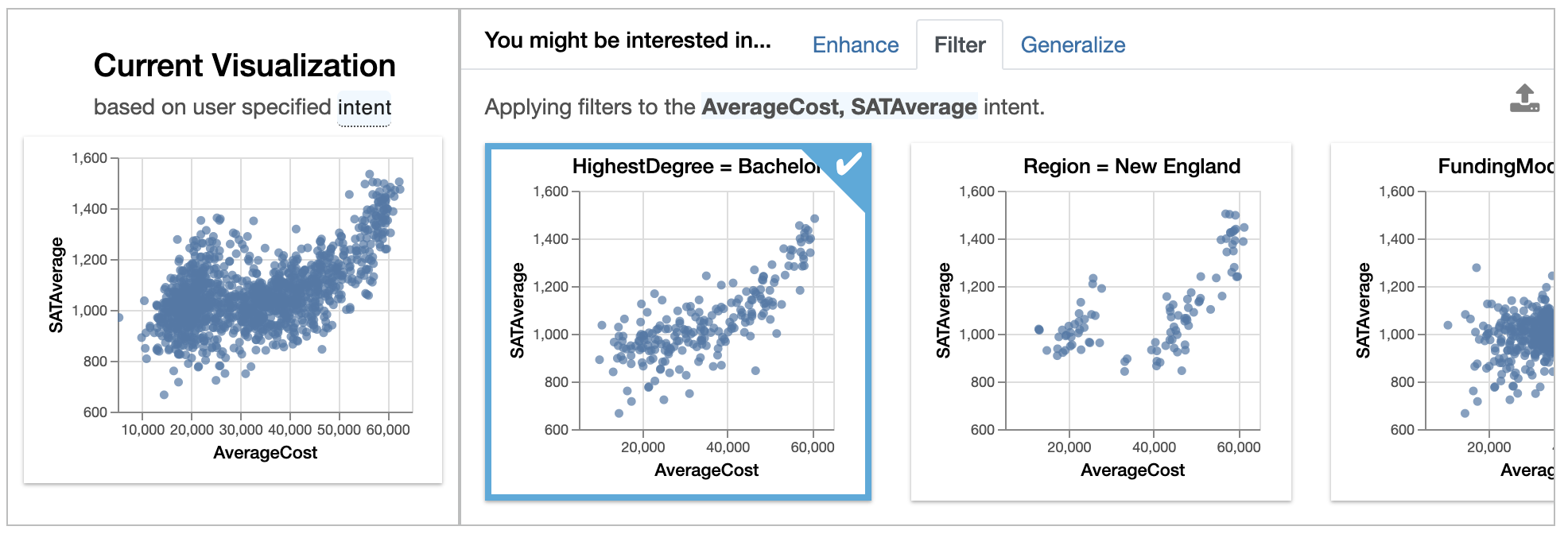Click SATAverage axis label in current visualization
This screenshot has height=534, width=1568.
(56, 284)
